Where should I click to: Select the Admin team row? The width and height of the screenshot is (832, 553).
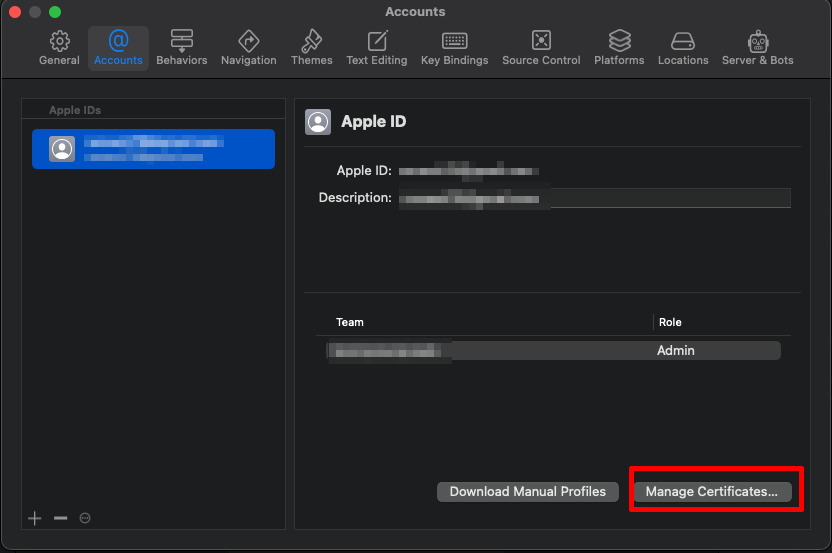(553, 350)
